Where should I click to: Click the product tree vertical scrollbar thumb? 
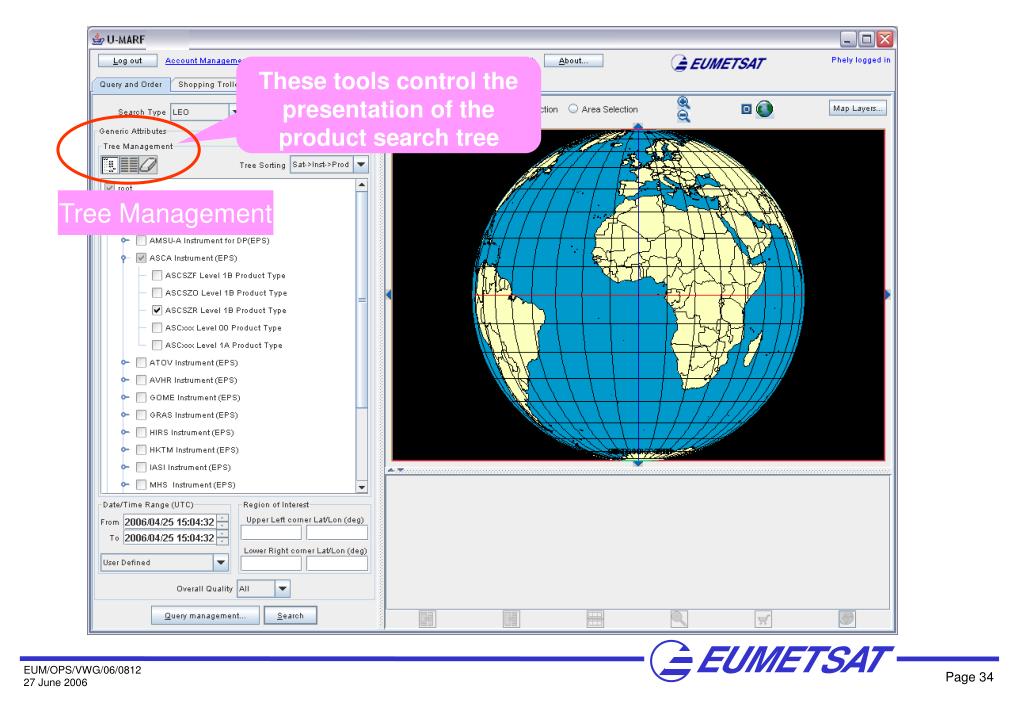[361, 300]
